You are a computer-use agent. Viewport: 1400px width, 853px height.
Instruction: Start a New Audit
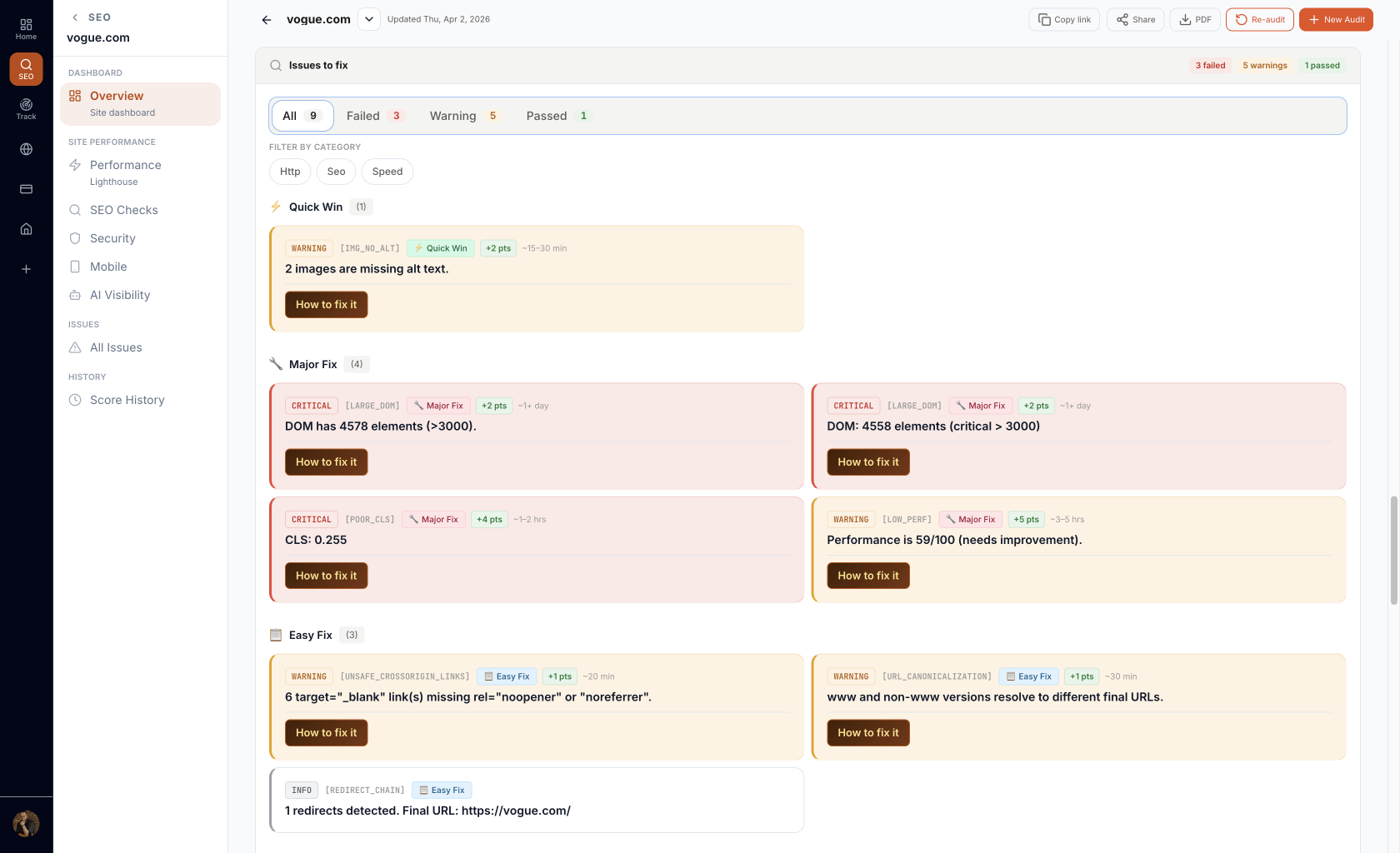click(1336, 20)
